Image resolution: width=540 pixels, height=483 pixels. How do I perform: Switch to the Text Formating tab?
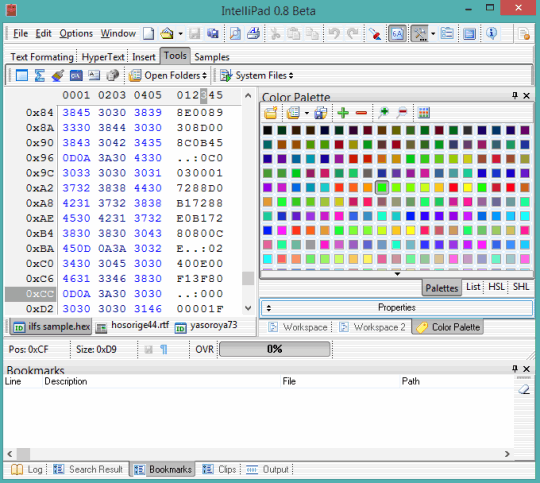click(x=42, y=57)
